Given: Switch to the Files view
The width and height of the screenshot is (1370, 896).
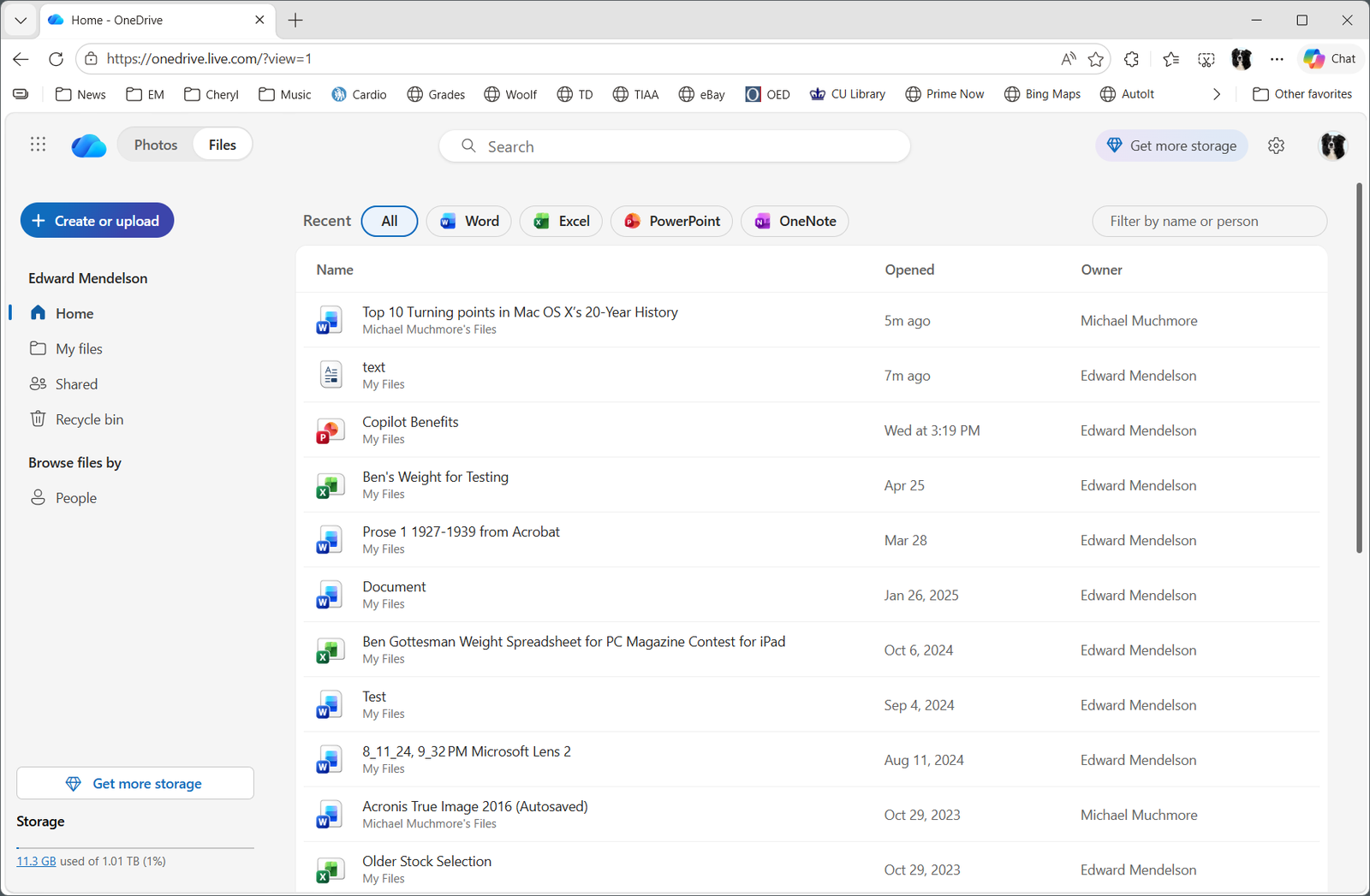Looking at the screenshot, I should [x=223, y=145].
